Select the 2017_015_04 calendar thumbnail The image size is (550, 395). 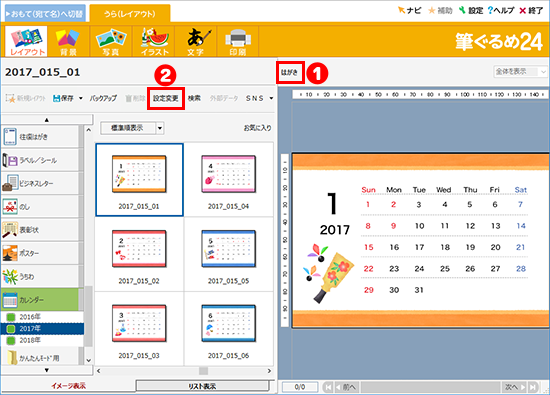click(x=228, y=180)
